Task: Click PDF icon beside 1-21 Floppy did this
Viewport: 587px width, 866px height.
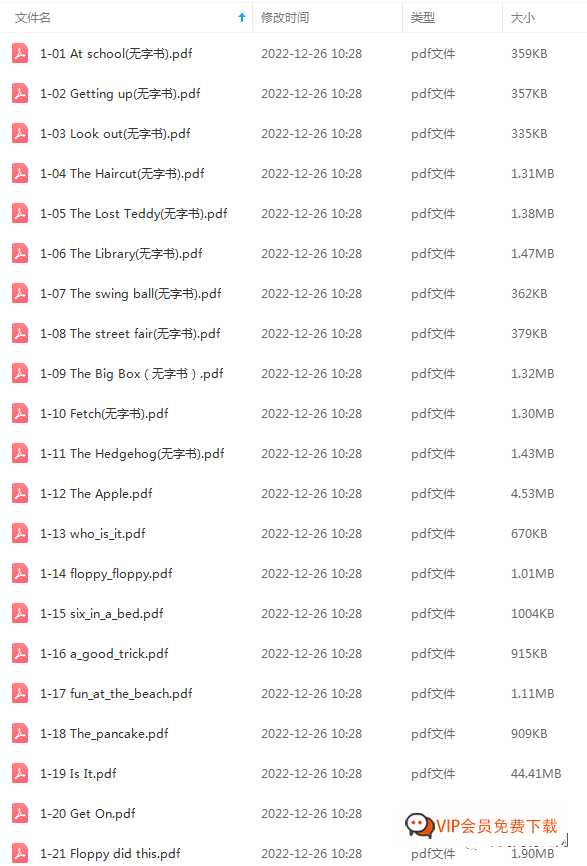Action: (20, 853)
